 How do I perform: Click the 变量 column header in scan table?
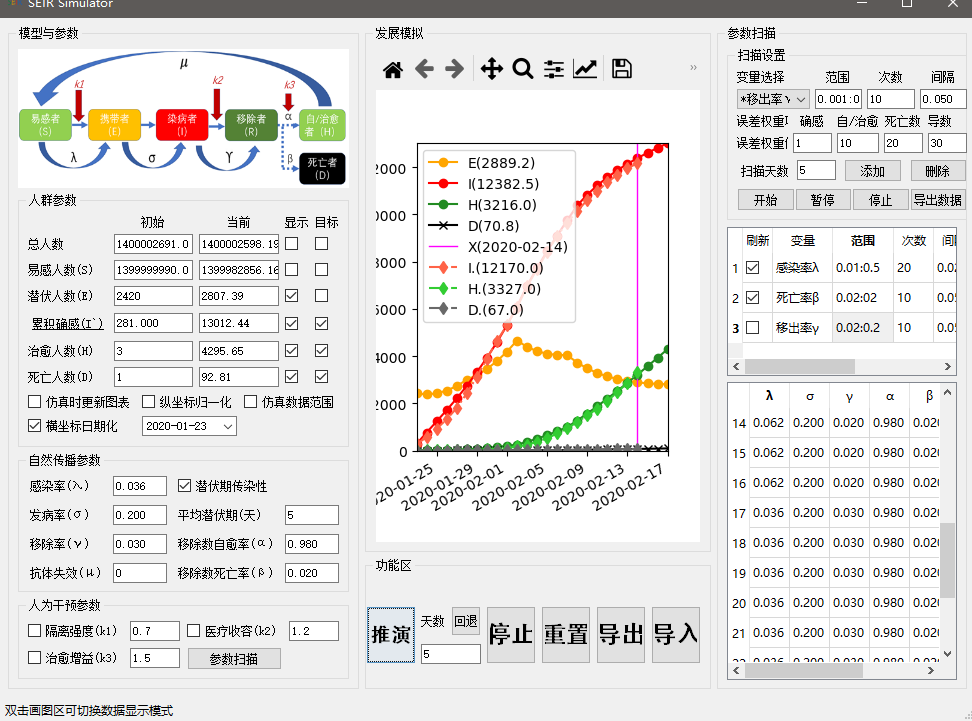pos(802,241)
